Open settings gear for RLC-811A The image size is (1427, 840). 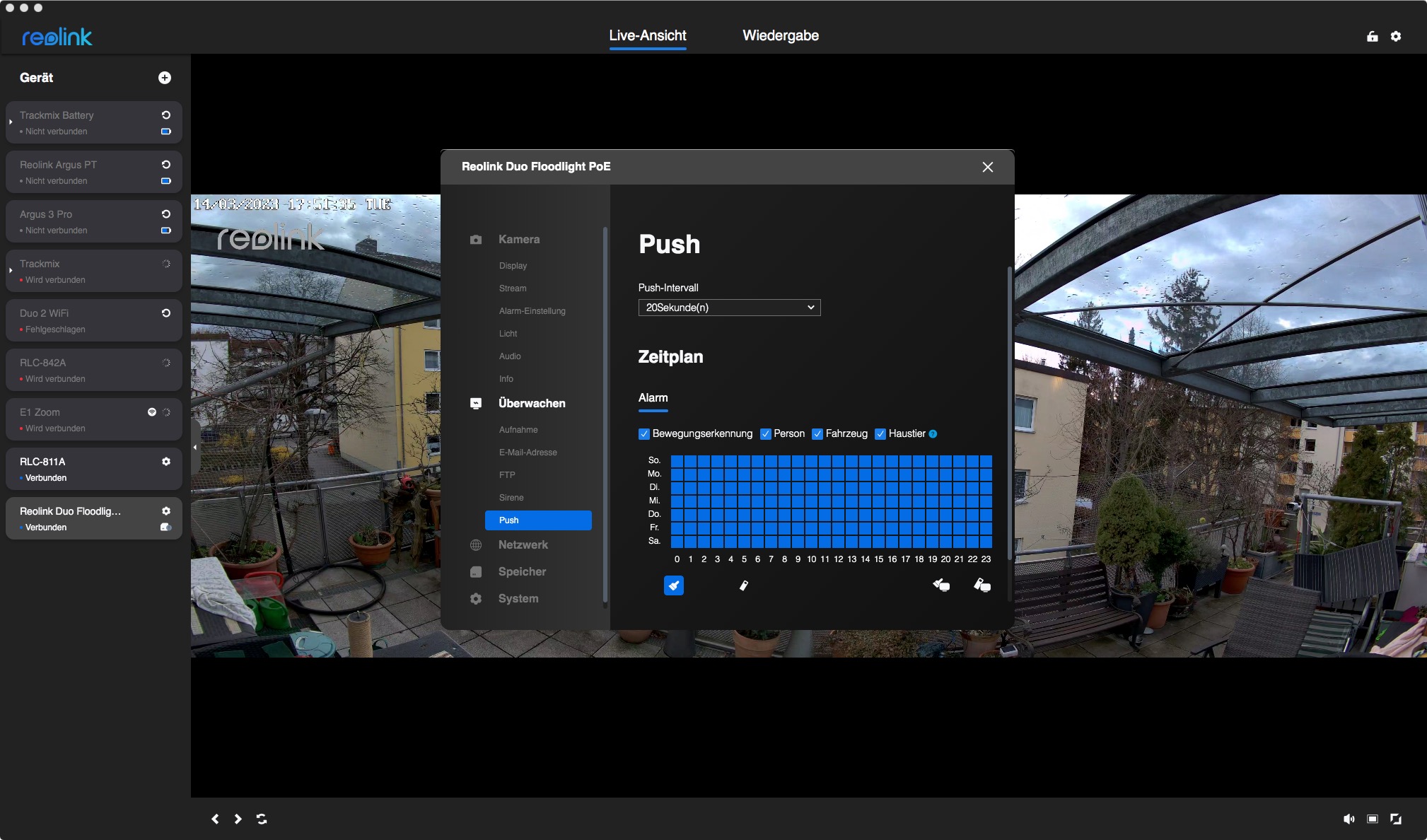(166, 462)
